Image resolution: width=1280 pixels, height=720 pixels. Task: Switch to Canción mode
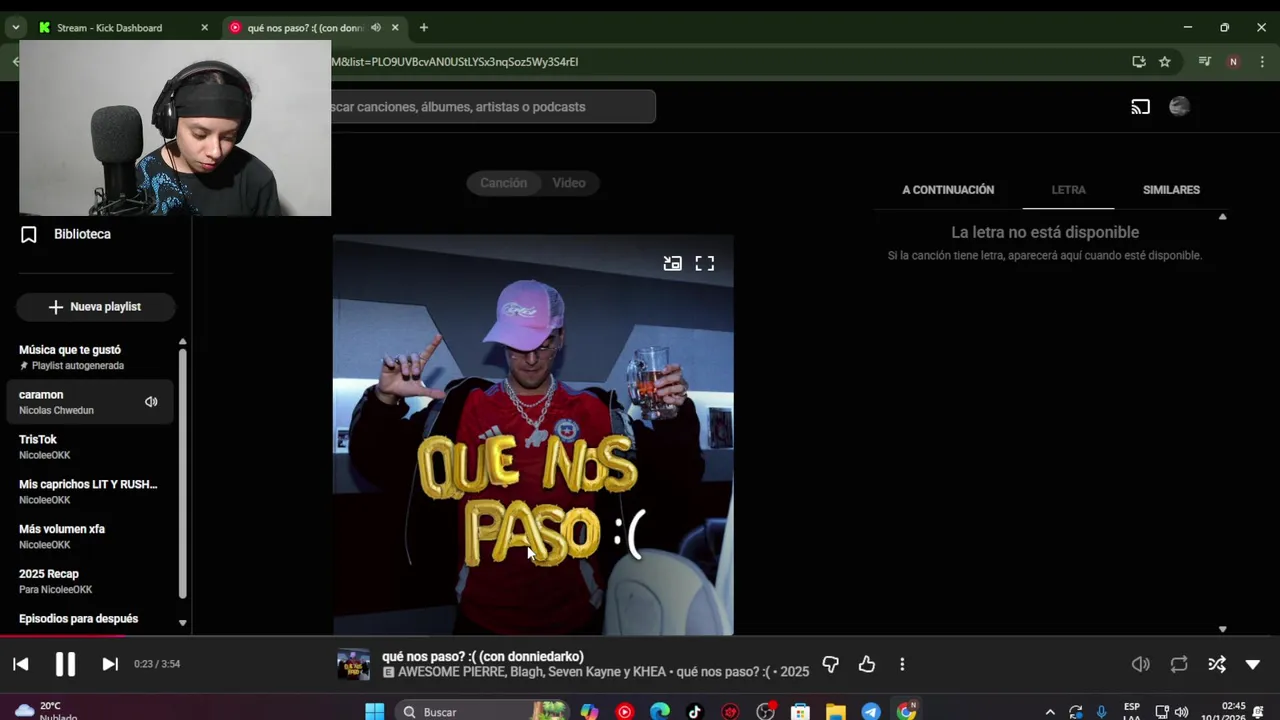pyautogui.click(x=503, y=183)
